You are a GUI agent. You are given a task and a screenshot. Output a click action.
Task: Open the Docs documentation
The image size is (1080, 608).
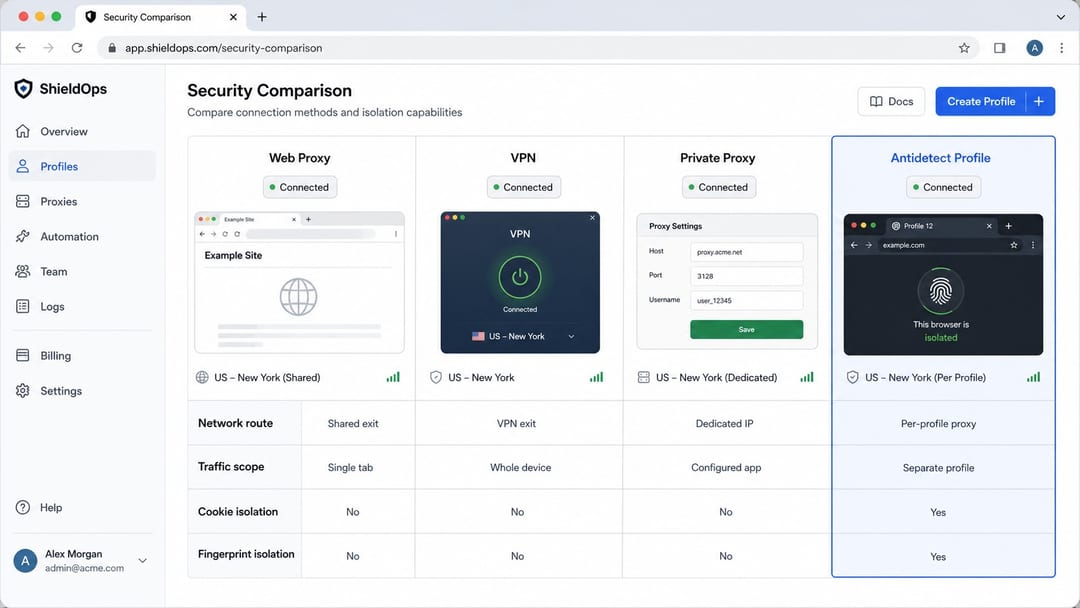coord(891,101)
